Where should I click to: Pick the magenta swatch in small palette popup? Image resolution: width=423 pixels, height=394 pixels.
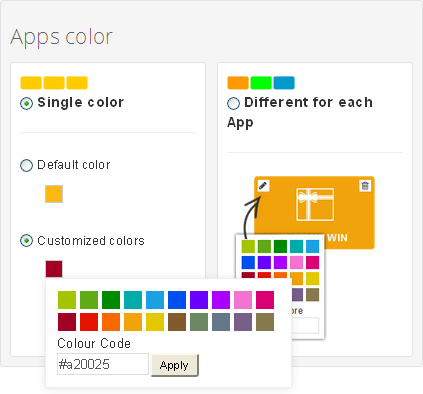pyautogui.click(x=313, y=262)
